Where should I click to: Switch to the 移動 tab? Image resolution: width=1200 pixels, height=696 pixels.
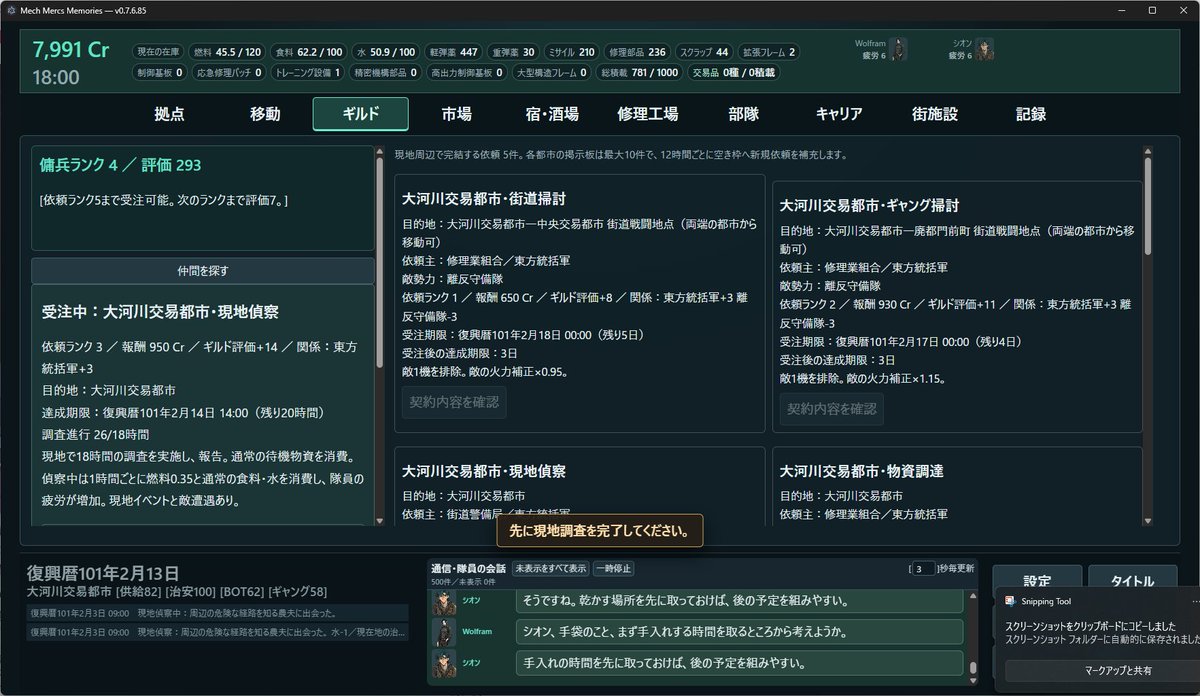click(x=265, y=114)
